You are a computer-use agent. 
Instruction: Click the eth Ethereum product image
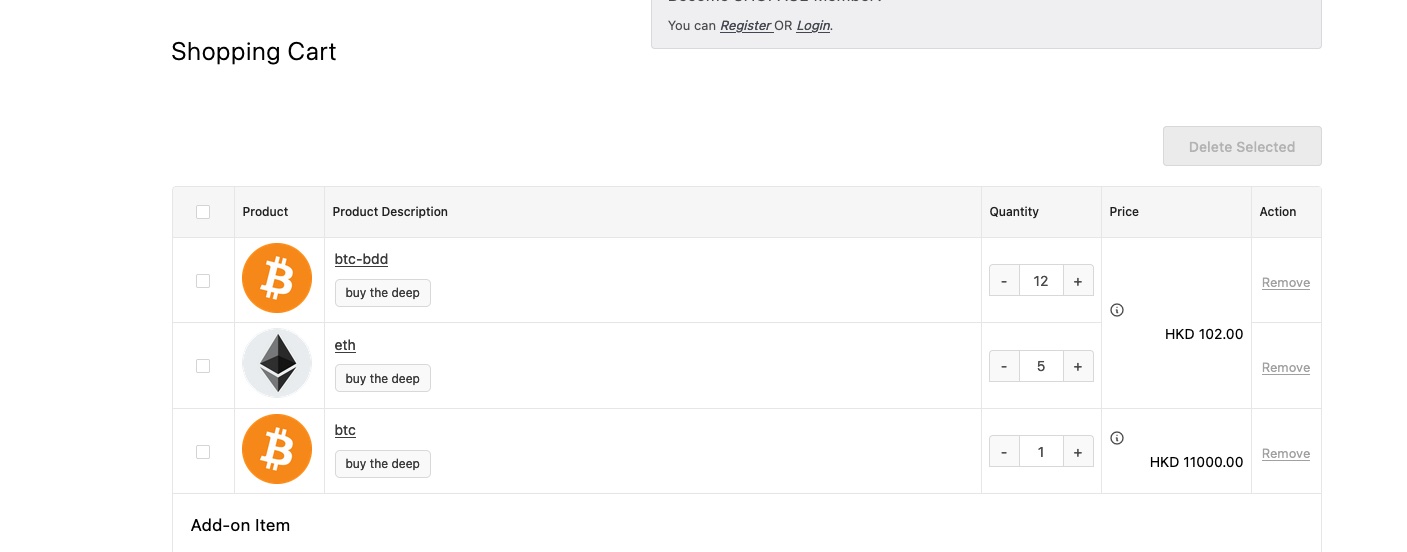277,364
